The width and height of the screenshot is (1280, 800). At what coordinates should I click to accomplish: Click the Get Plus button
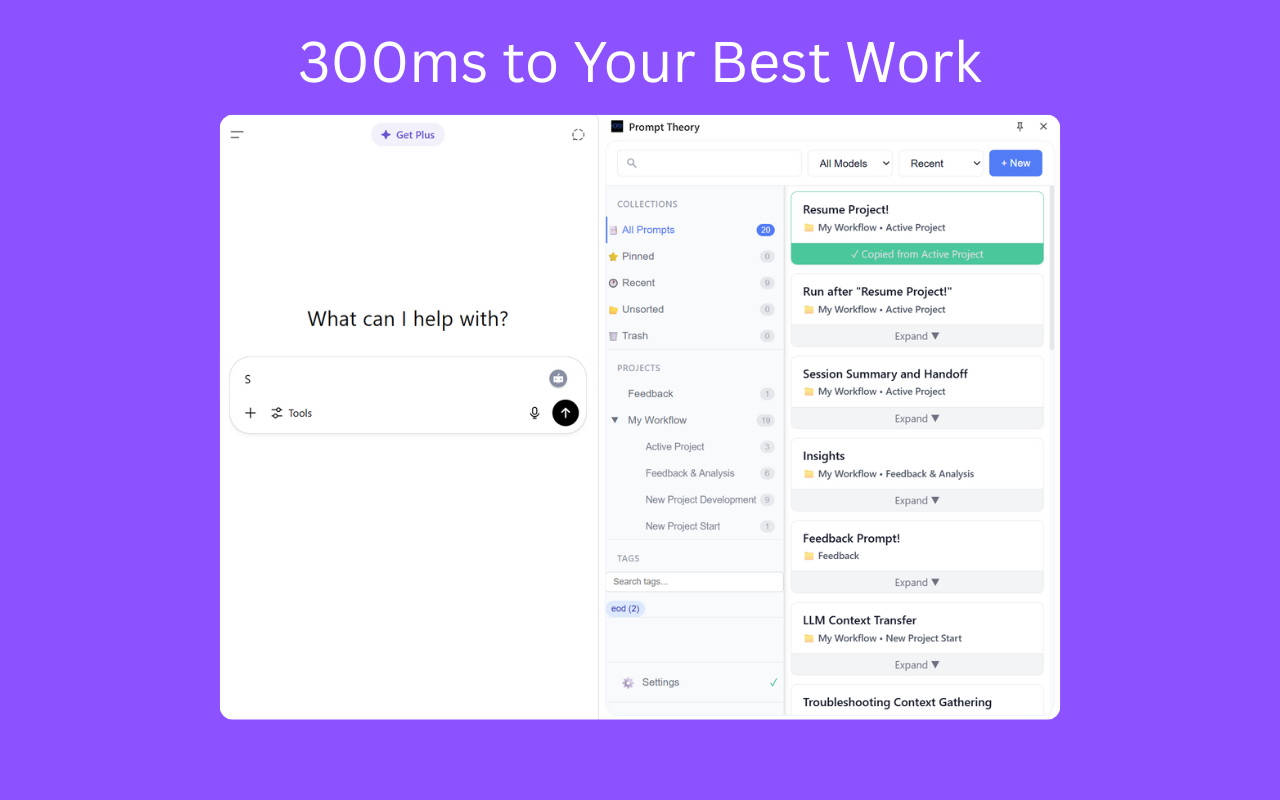click(408, 134)
